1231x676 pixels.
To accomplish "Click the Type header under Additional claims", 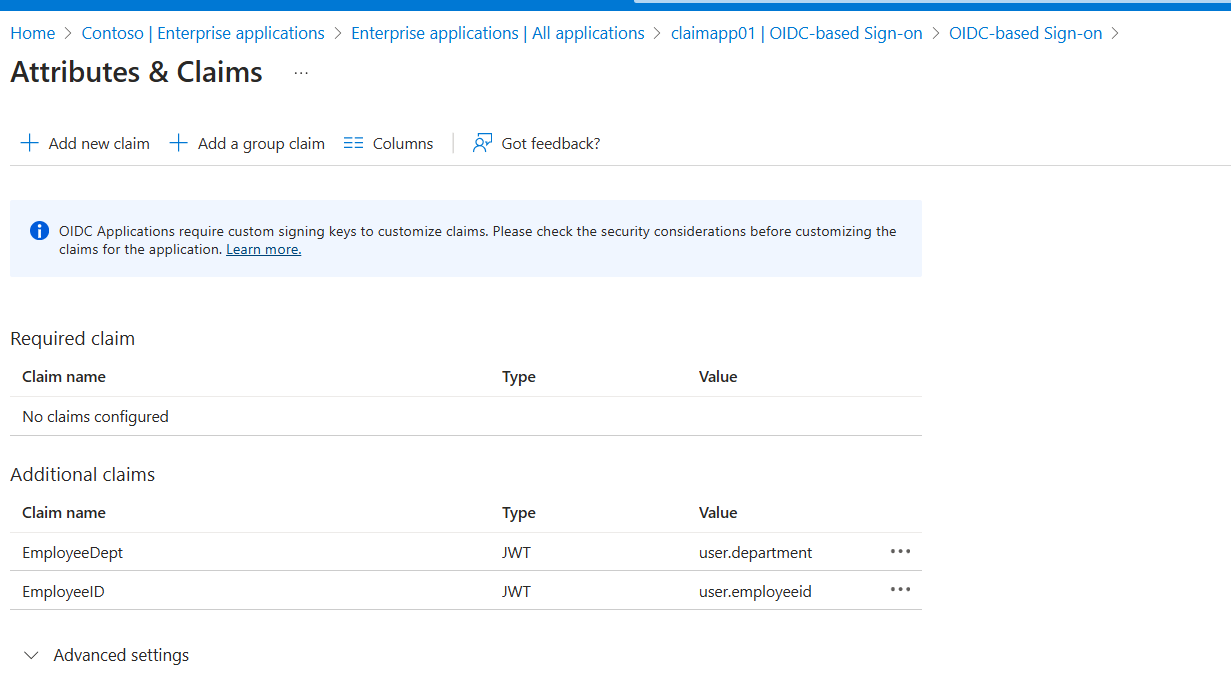I will (519, 512).
